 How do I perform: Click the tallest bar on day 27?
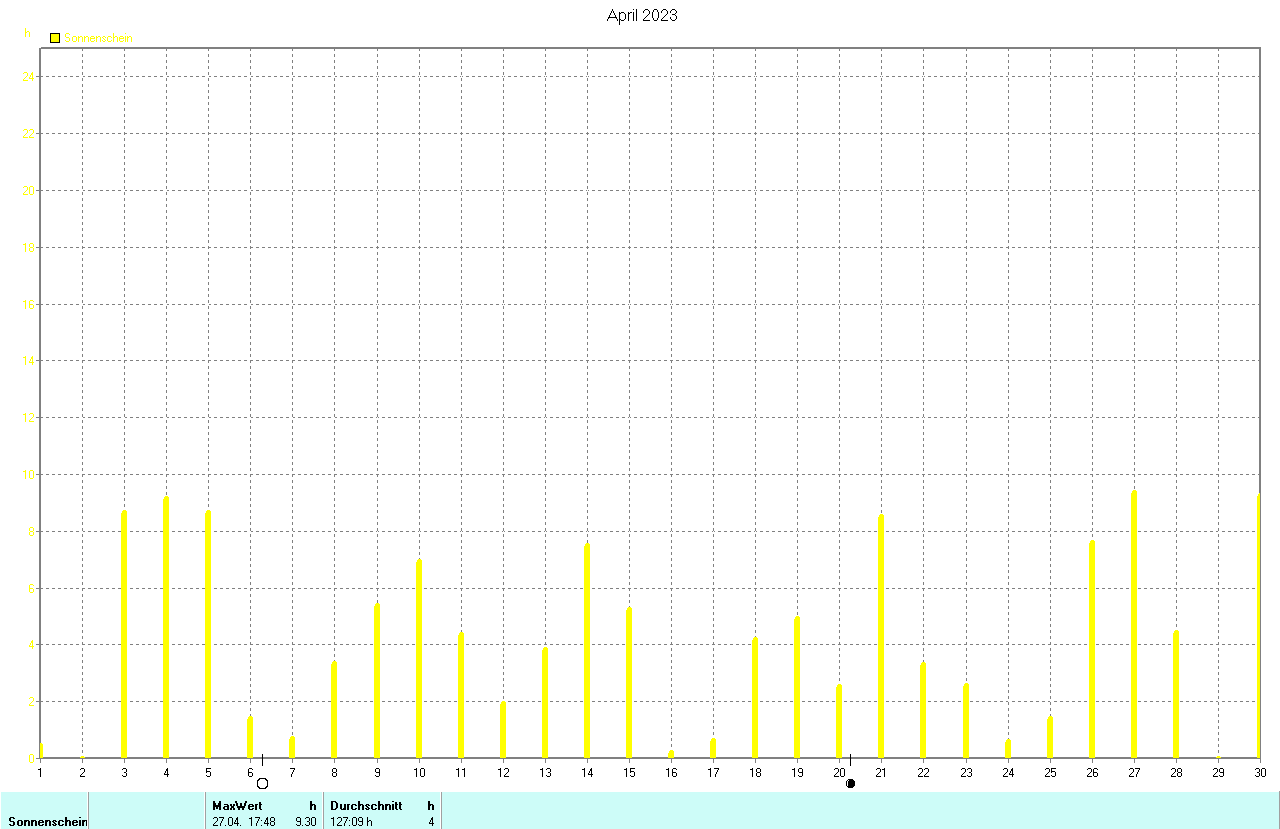pyautogui.click(x=1133, y=624)
